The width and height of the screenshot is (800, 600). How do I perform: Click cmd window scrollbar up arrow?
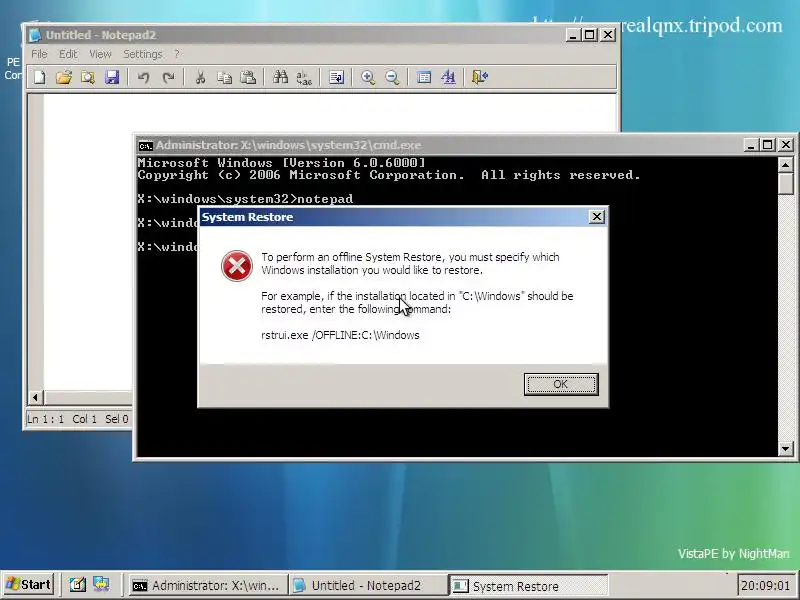click(786, 164)
